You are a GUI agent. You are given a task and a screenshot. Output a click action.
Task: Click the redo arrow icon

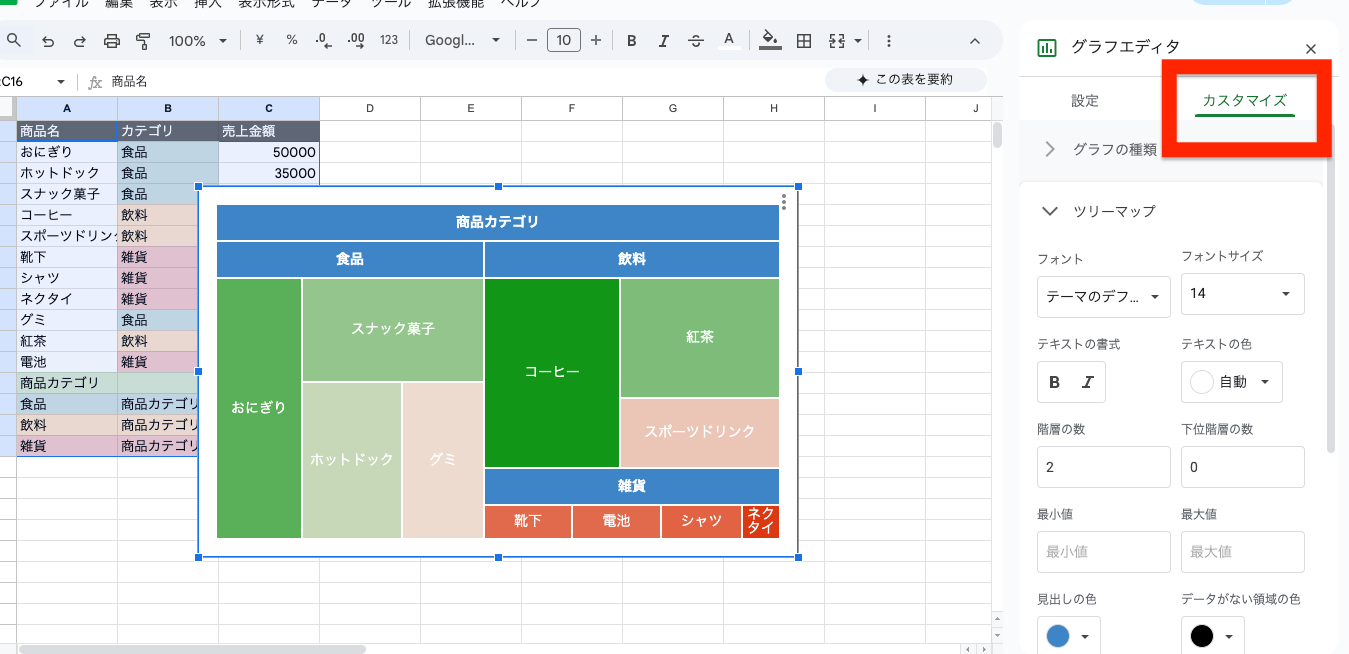79,41
